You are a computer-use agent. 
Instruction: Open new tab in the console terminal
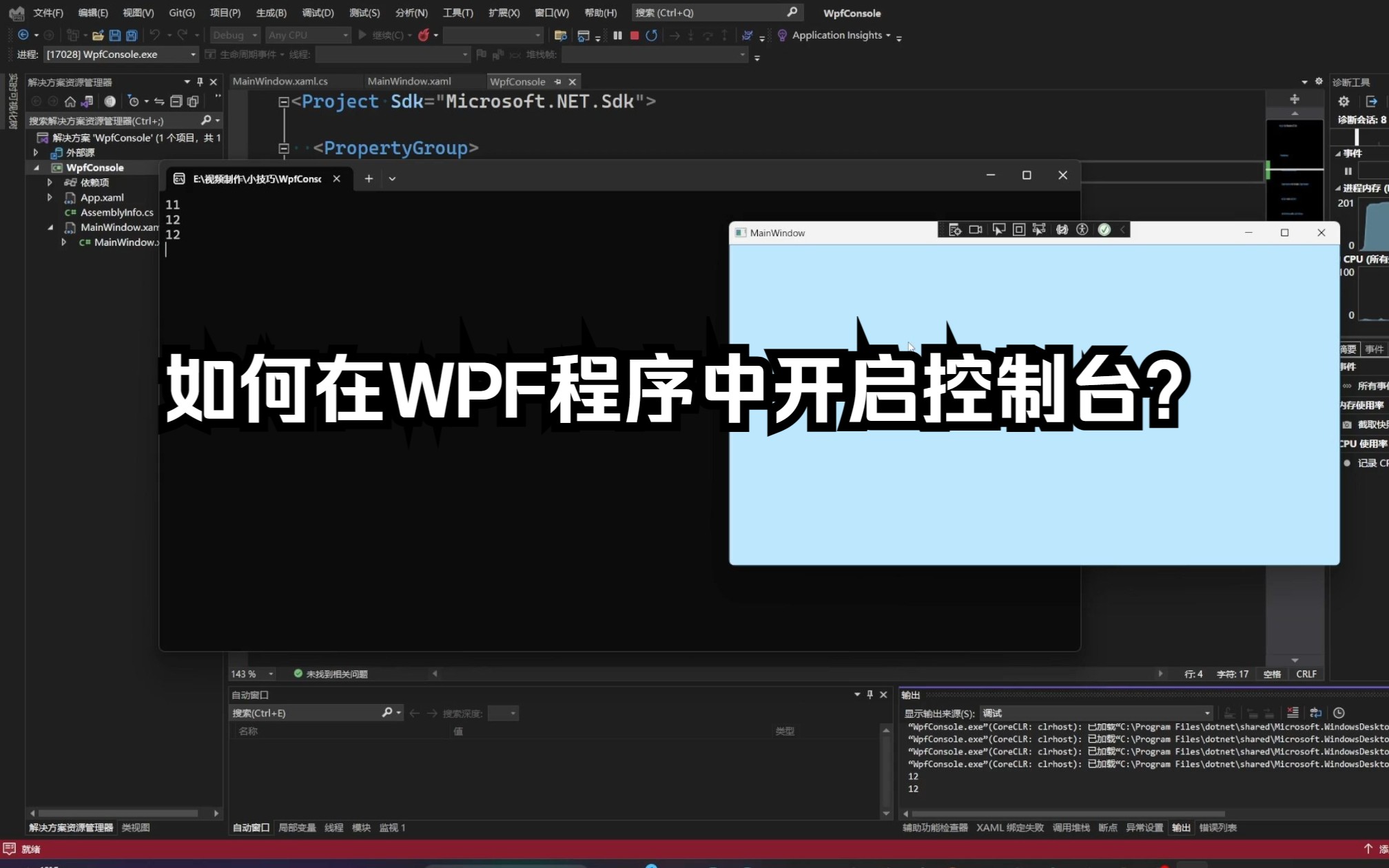(x=369, y=178)
